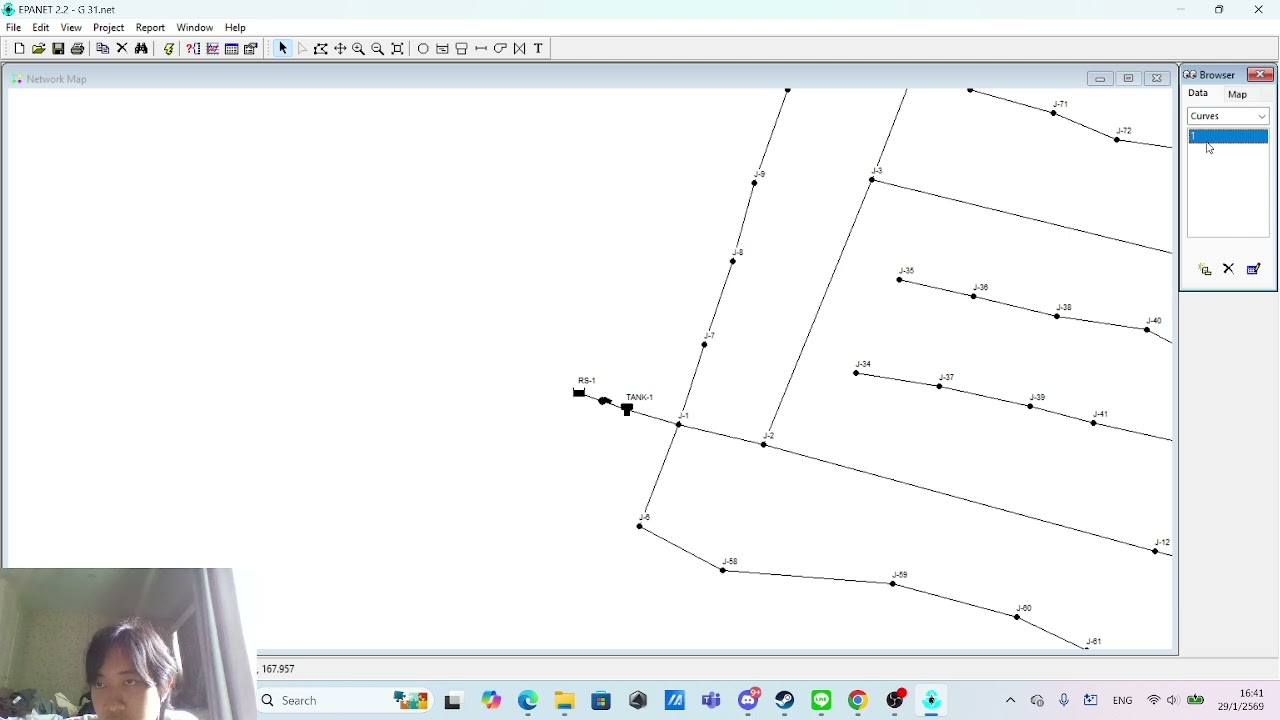Image resolution: width=1280 pixels, height=720 pixels.
Task: Choose the Select Region tool
Action: pos(320,49)
